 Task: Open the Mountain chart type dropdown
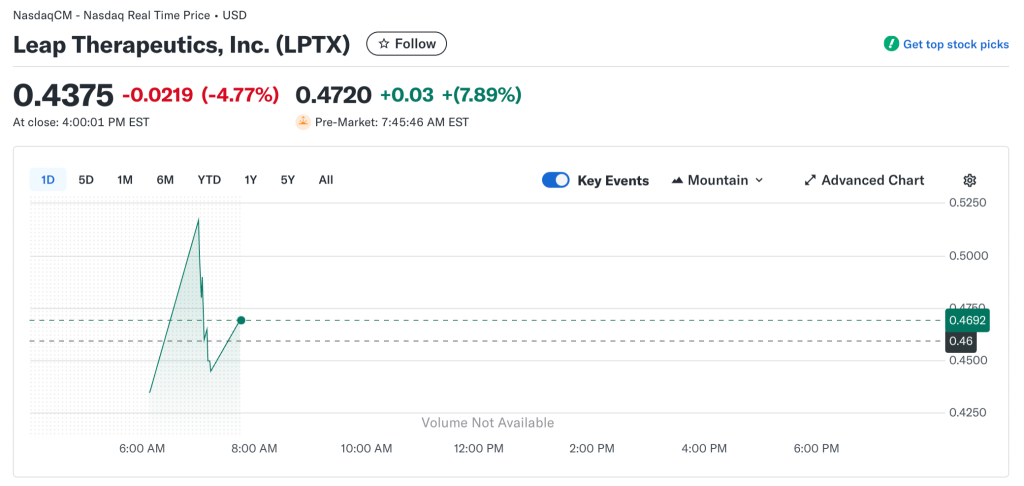[717, 180]
